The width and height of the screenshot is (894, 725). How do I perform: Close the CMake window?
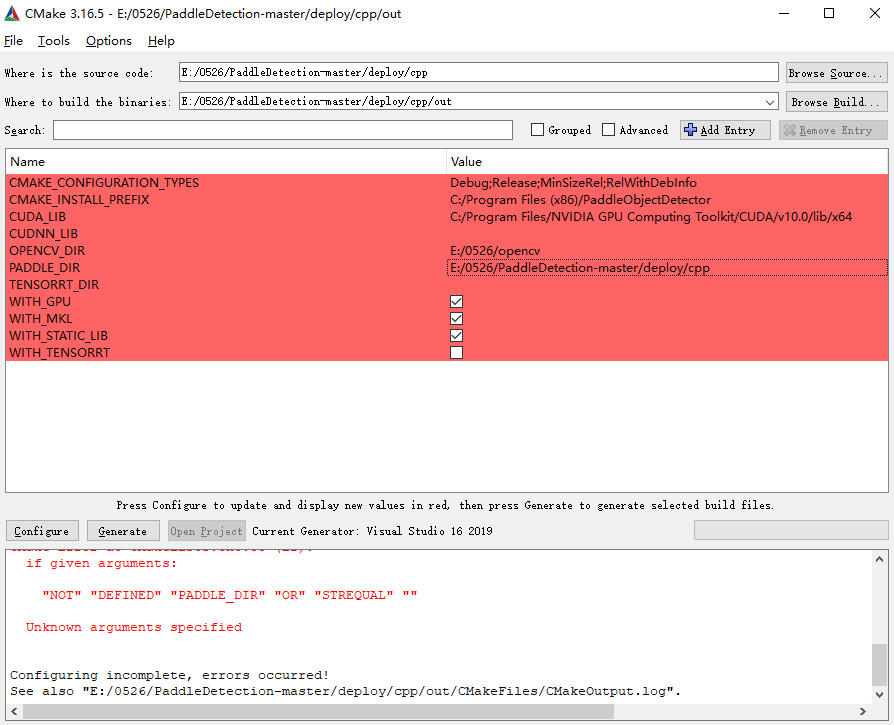click(875, 14)
